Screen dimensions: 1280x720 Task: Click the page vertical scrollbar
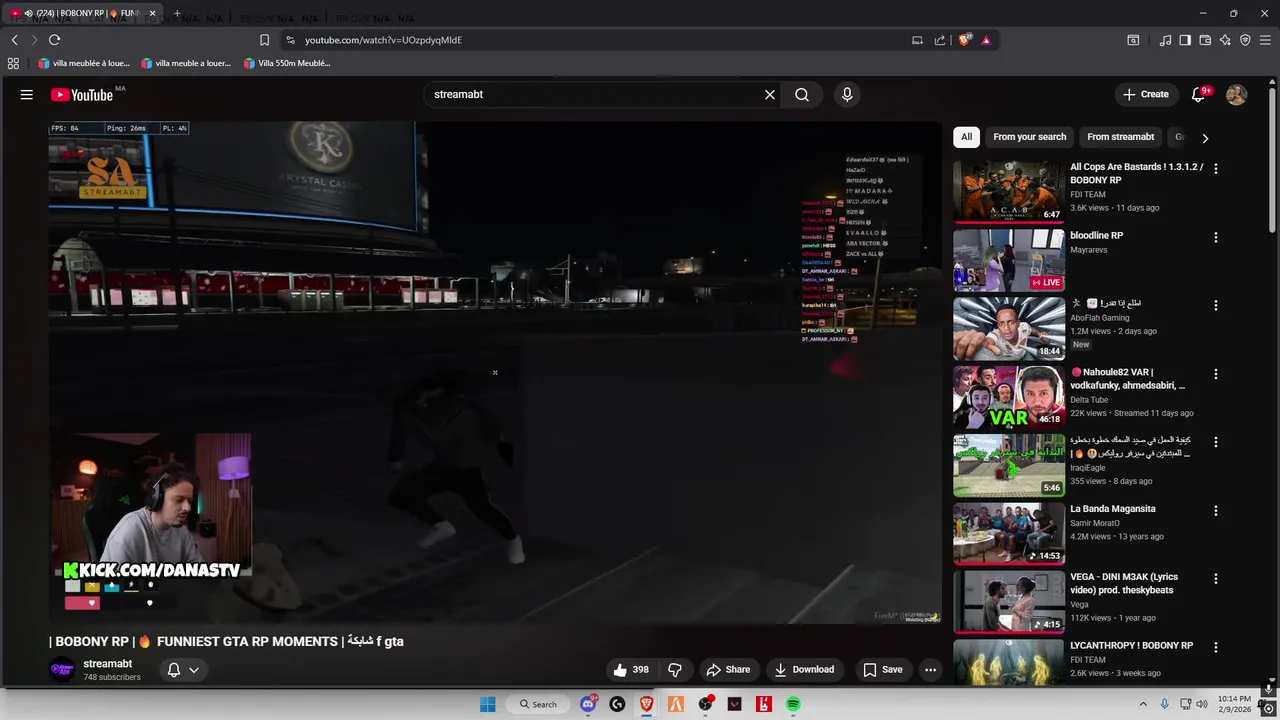click(x=1273, y=160)
